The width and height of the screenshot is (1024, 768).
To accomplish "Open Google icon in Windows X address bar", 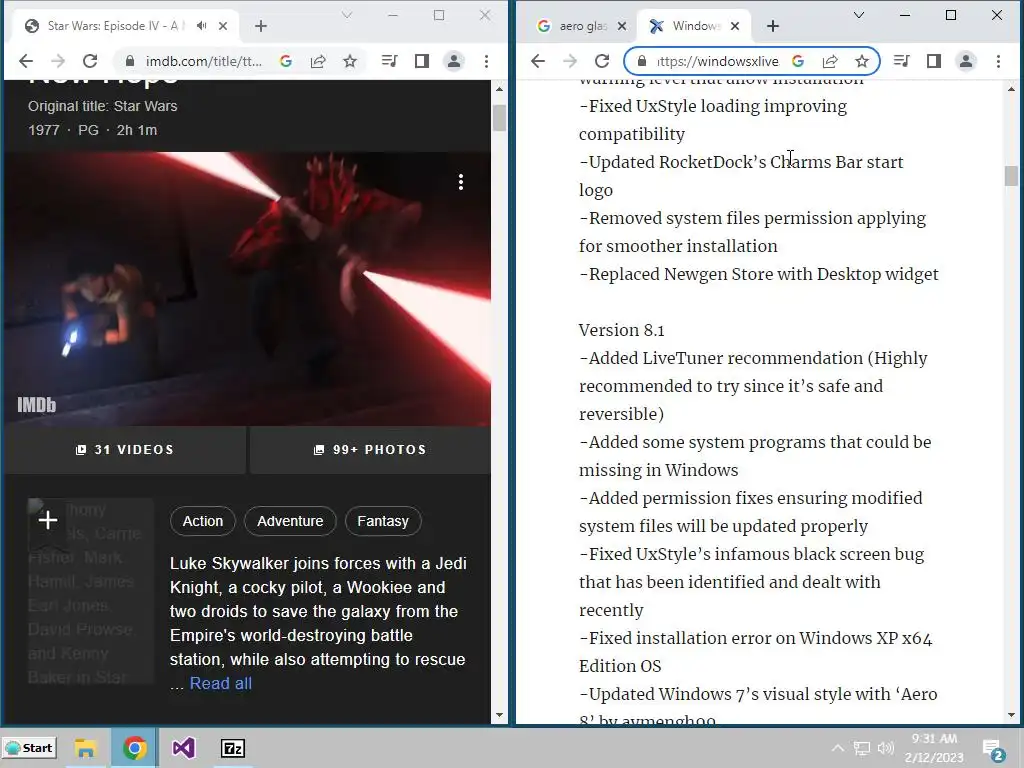I will tap(797, 61).
